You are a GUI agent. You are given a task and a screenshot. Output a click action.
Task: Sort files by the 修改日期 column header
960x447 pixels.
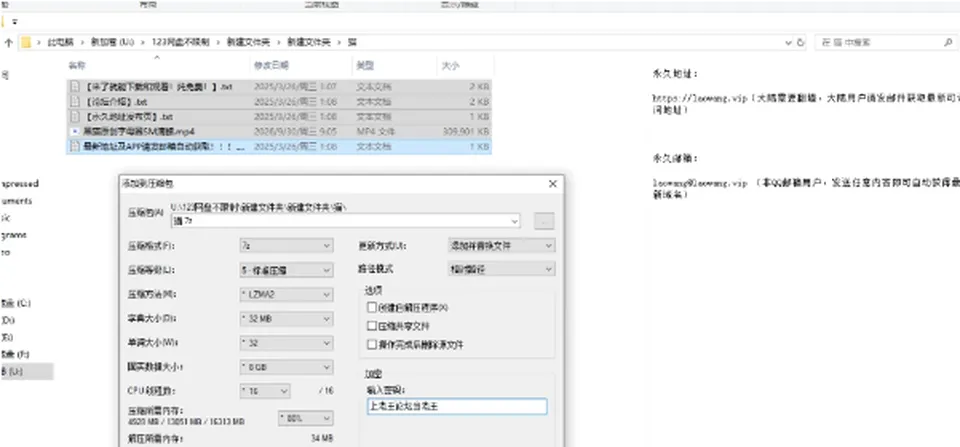pos(271,66)
